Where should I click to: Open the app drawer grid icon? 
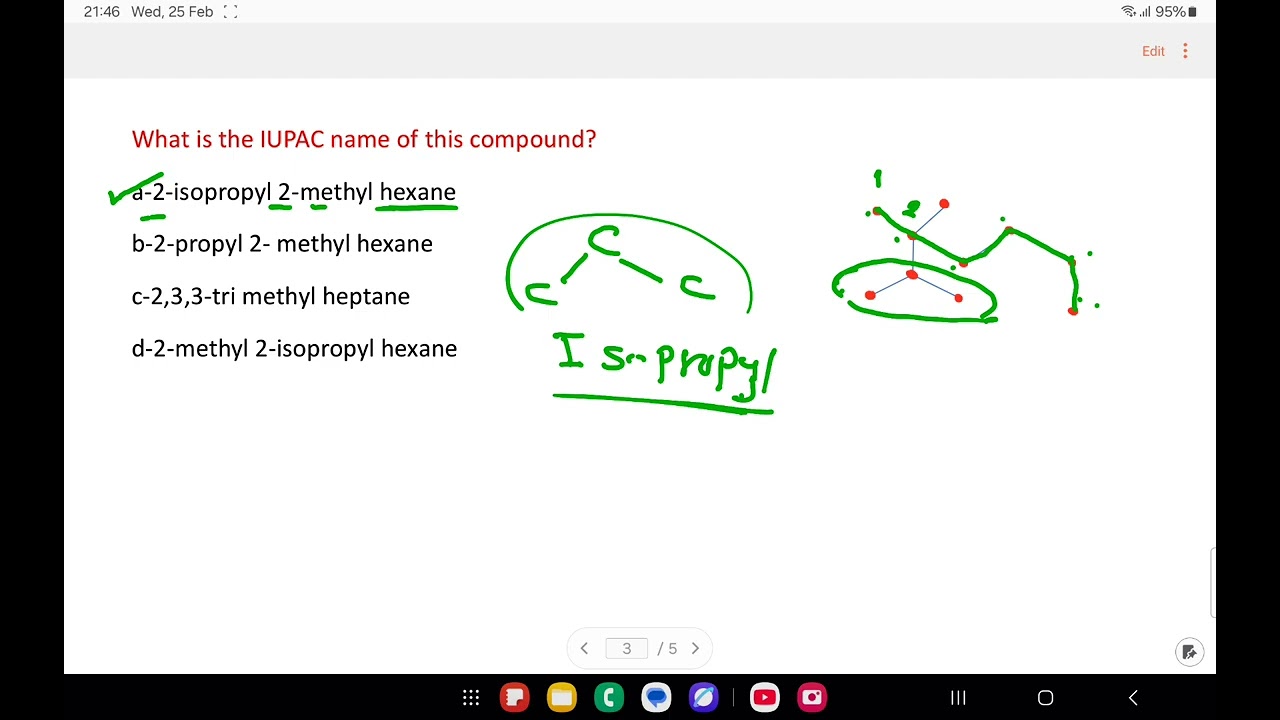[x=471, y=698]
